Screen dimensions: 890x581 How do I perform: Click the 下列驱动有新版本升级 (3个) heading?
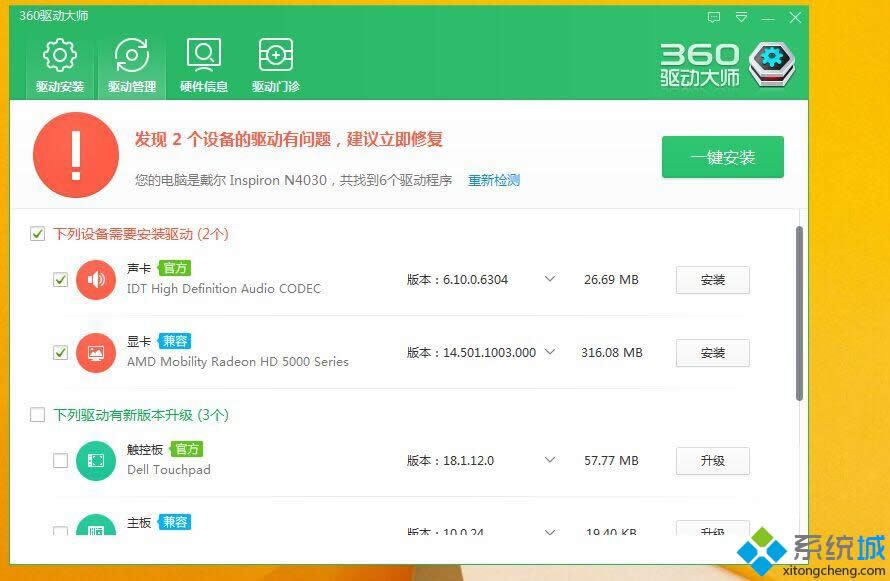pos(141,415)
